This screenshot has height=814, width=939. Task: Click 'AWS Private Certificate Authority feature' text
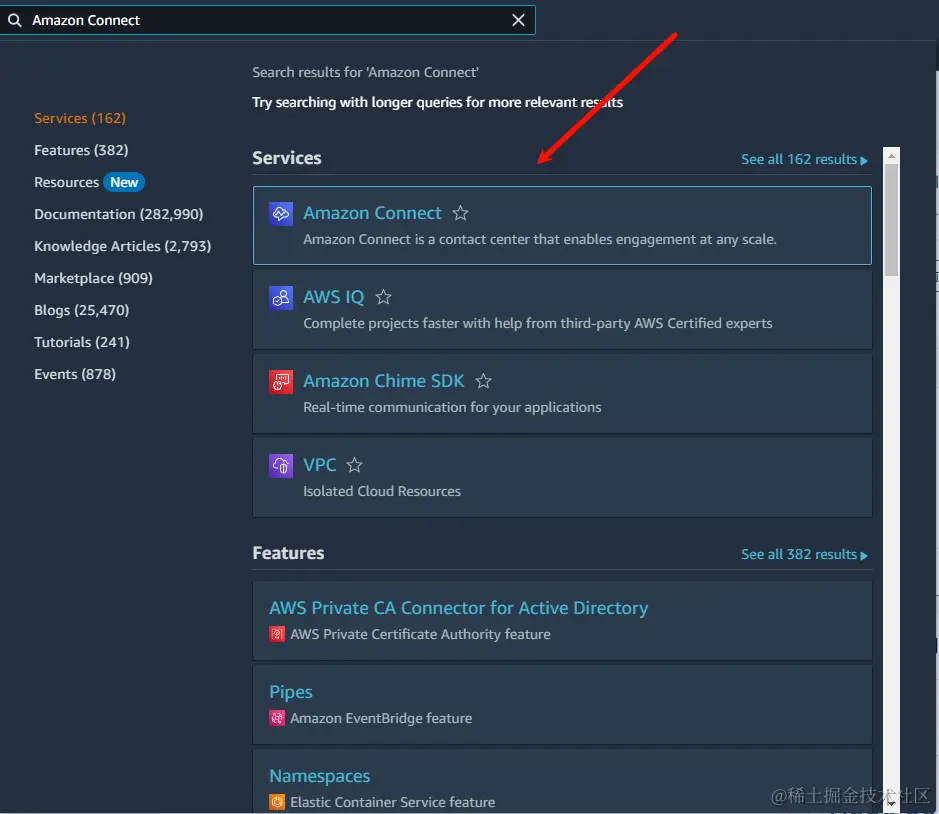pyautogui.click(x=420, y=634)
